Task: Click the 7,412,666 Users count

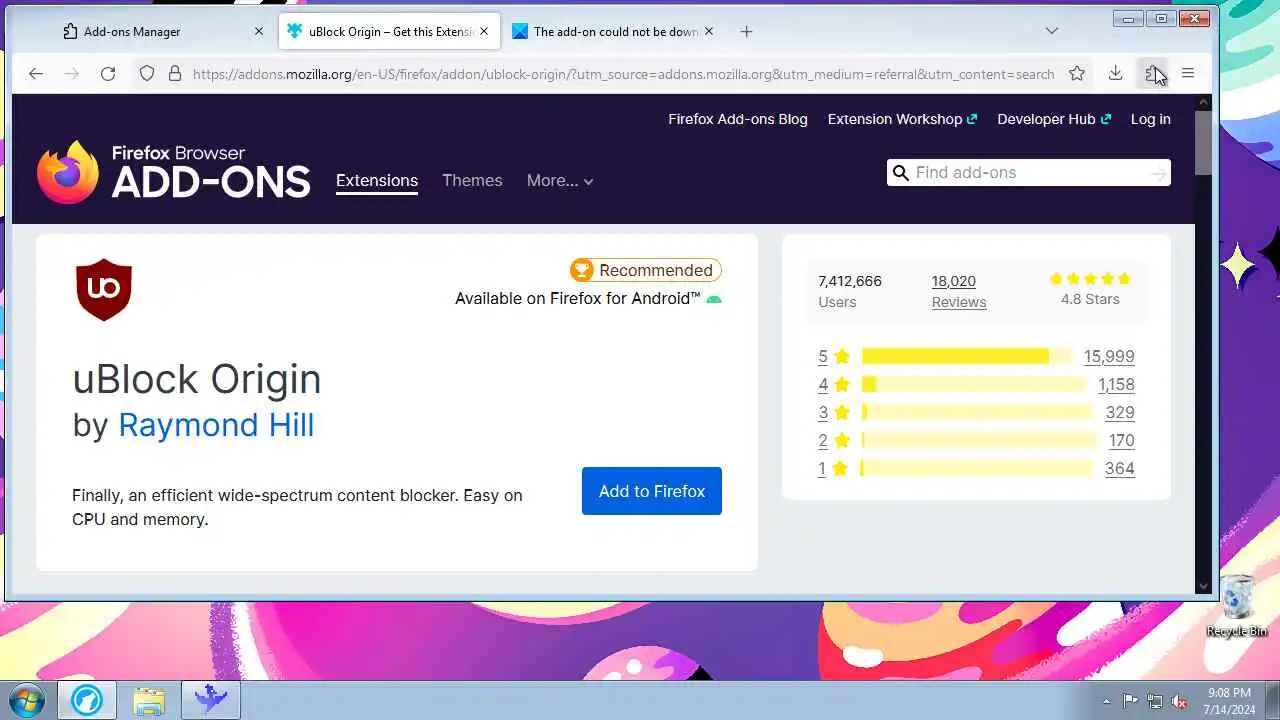Action: pos(850,291)
